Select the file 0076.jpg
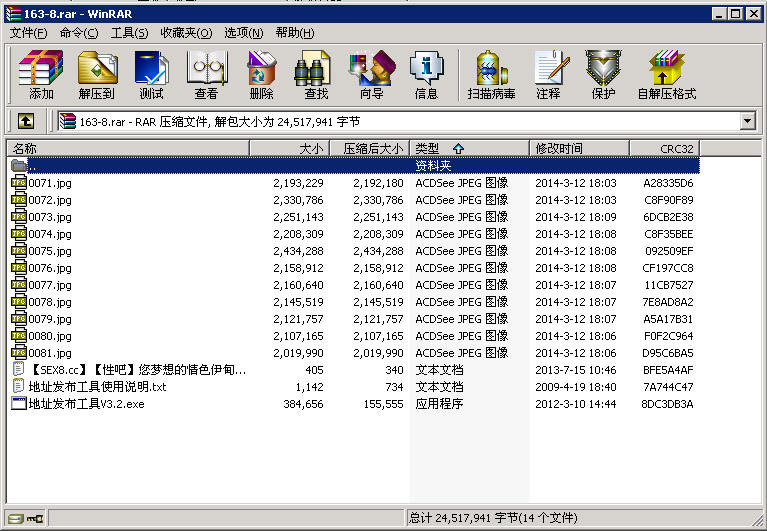This screenshot has height=531, width=767. [50, 268]
